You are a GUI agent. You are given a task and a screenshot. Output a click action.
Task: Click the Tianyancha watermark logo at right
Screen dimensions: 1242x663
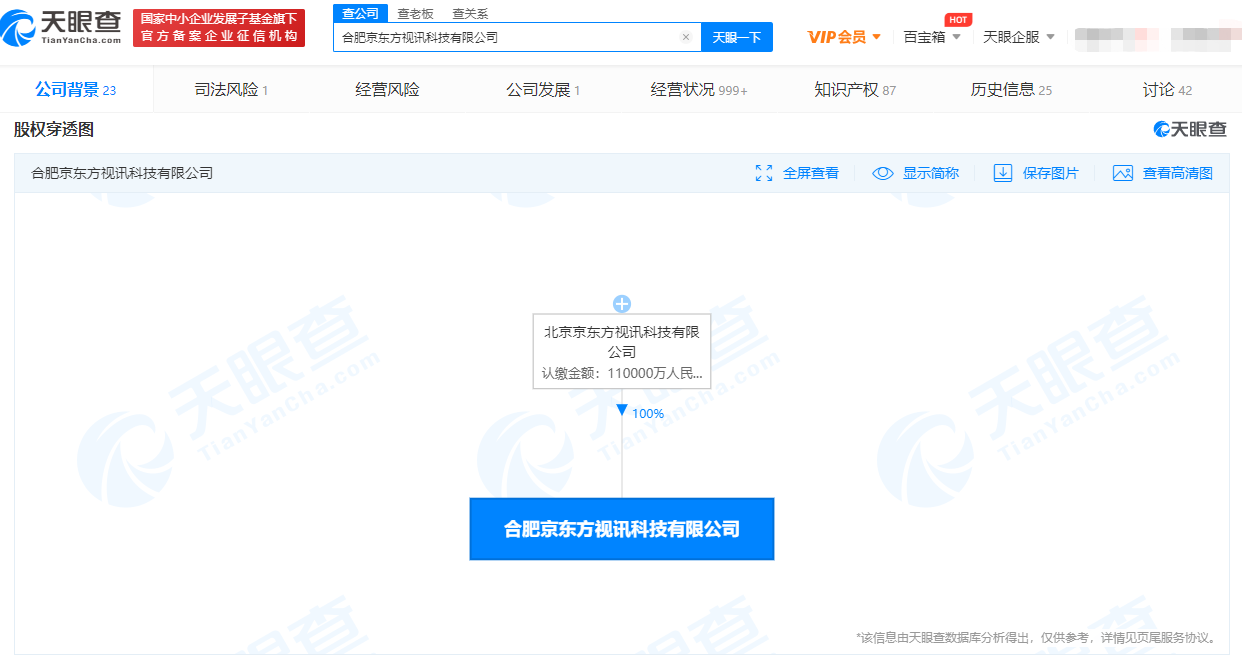(x=1190, y=130)
